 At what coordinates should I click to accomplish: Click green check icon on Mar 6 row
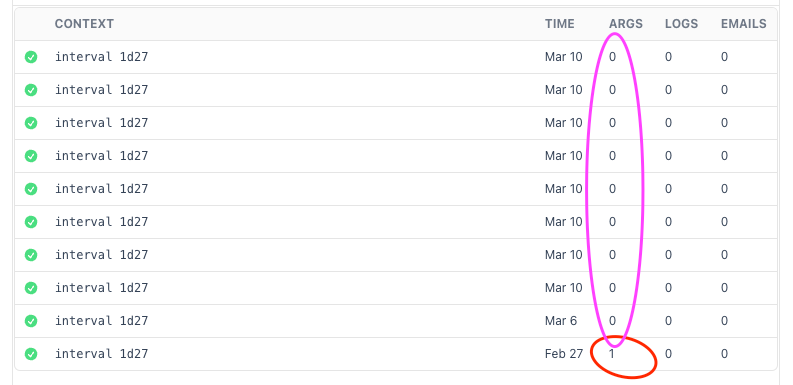click(31, 321)
